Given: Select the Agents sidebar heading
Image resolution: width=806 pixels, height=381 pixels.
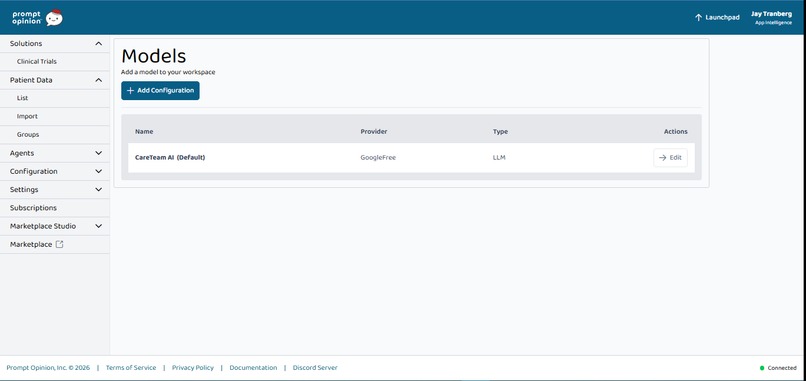Looking at the screenshot, I should (22, 153).
